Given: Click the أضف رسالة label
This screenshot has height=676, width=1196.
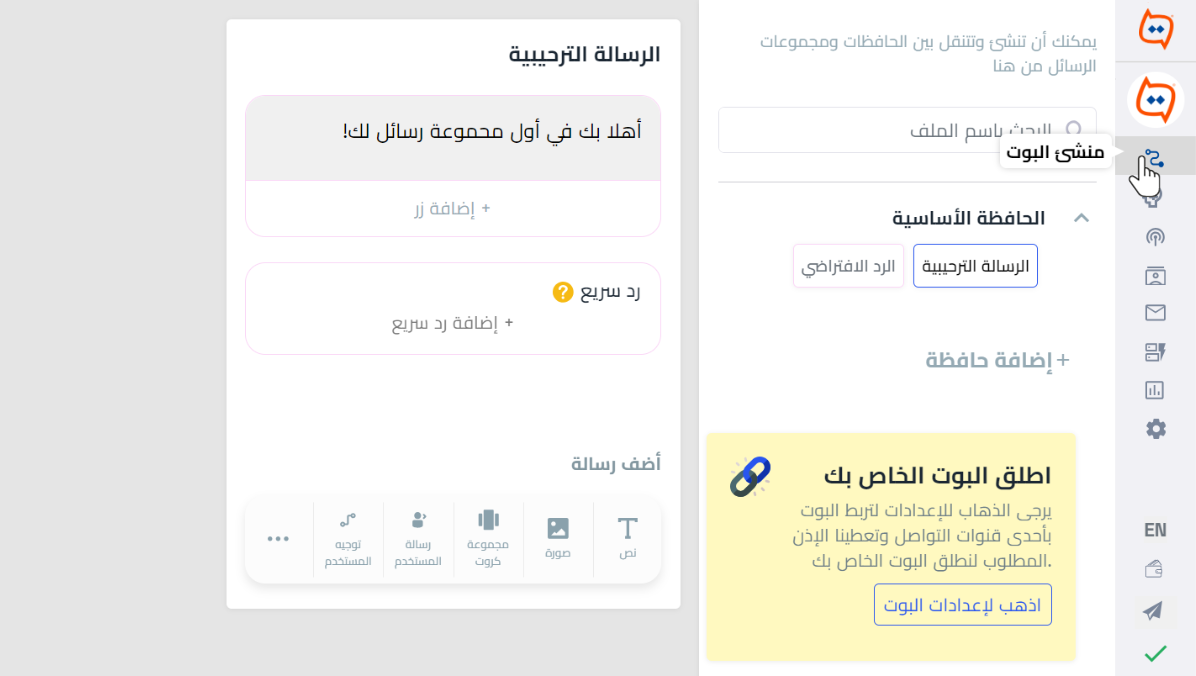Looking at the screenshot, I should (616, 463).
